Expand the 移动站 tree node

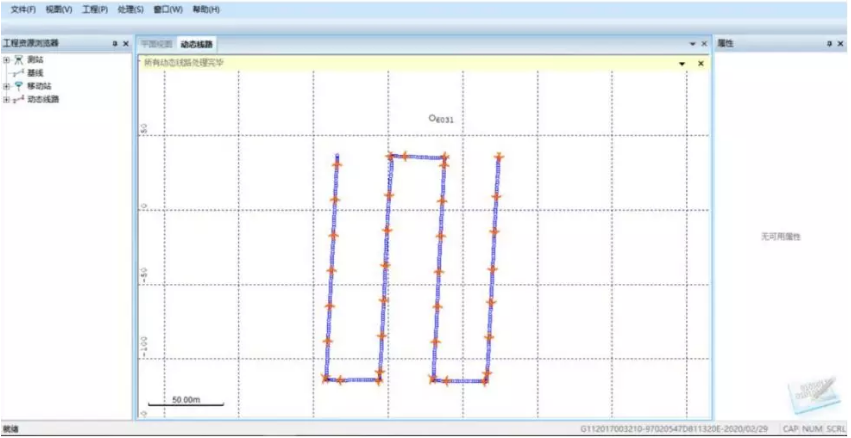[x=6, y=86]
